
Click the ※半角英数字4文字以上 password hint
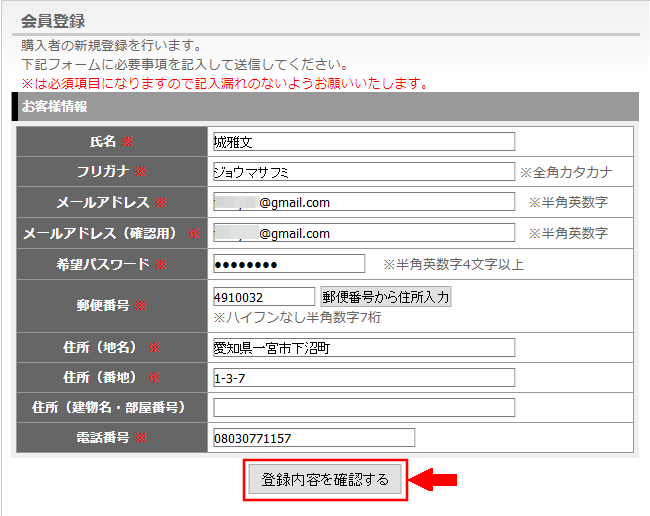coord(454,264)
